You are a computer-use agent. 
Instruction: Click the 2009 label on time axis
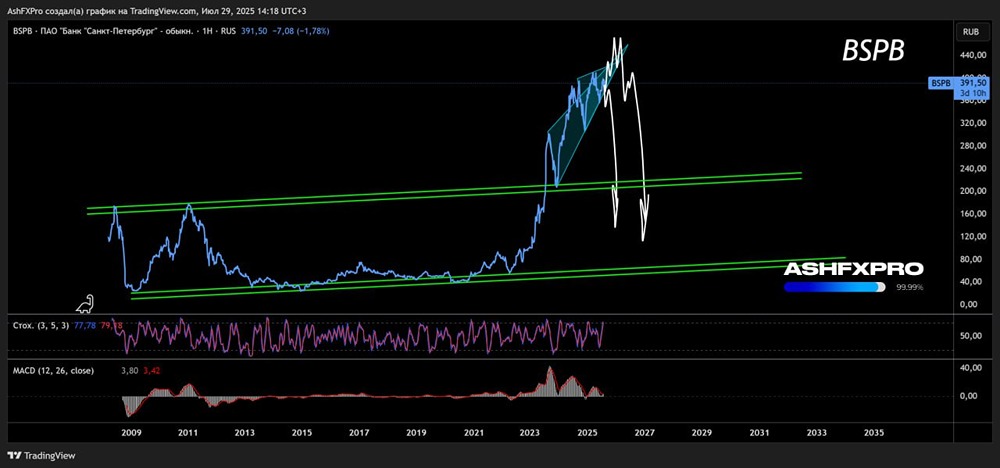coord(131,433)
